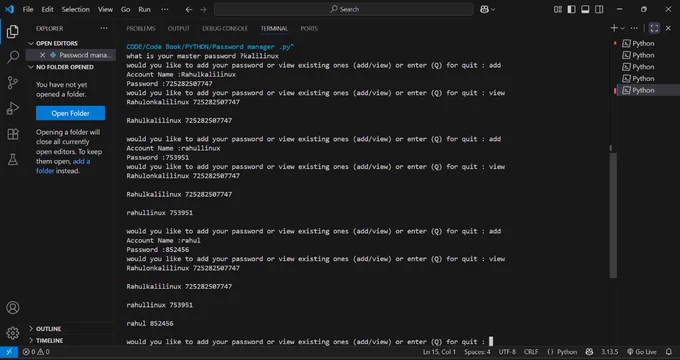
Task: Open the Edit menu
Action: point(47,9)
